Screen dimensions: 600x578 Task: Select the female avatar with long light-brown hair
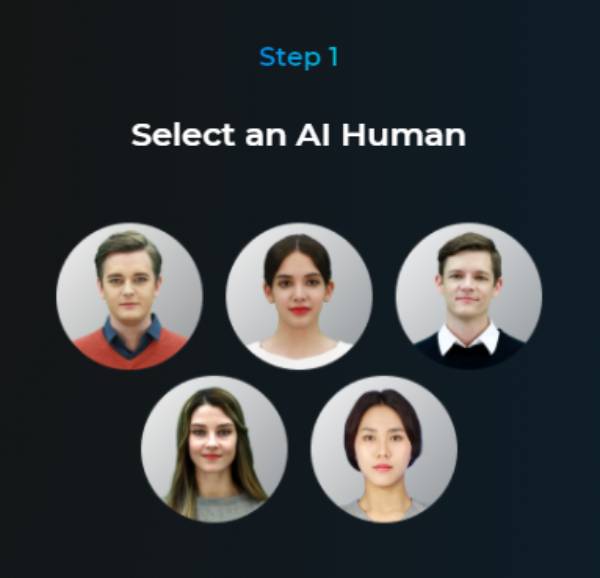214,449
